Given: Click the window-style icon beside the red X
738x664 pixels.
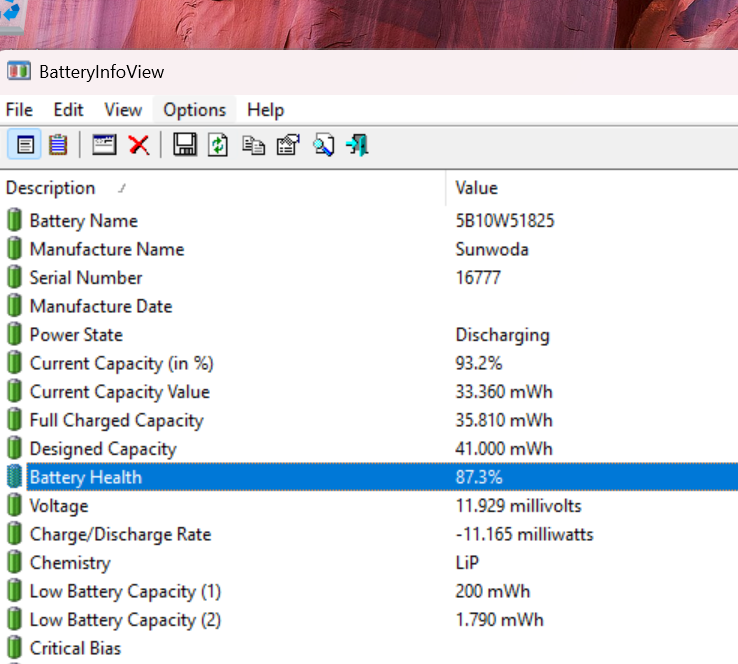Looking at the screenshot, I should tap(104, 145).
